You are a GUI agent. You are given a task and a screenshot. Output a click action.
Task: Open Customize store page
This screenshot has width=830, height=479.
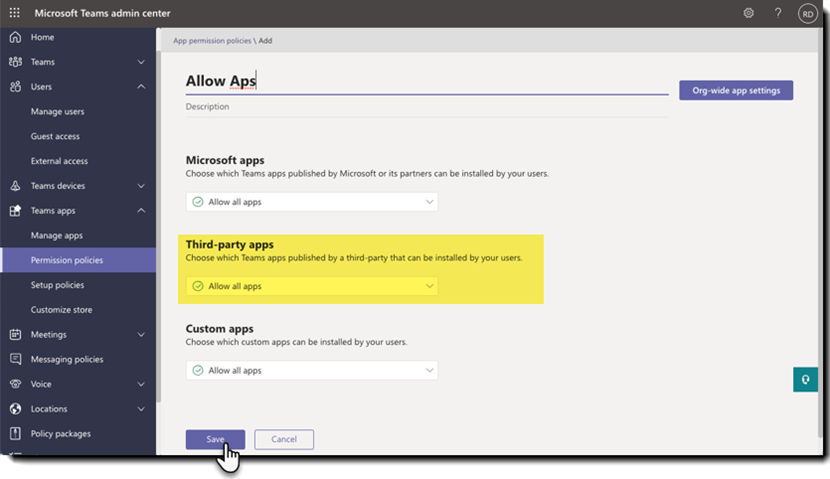point(61,310)
